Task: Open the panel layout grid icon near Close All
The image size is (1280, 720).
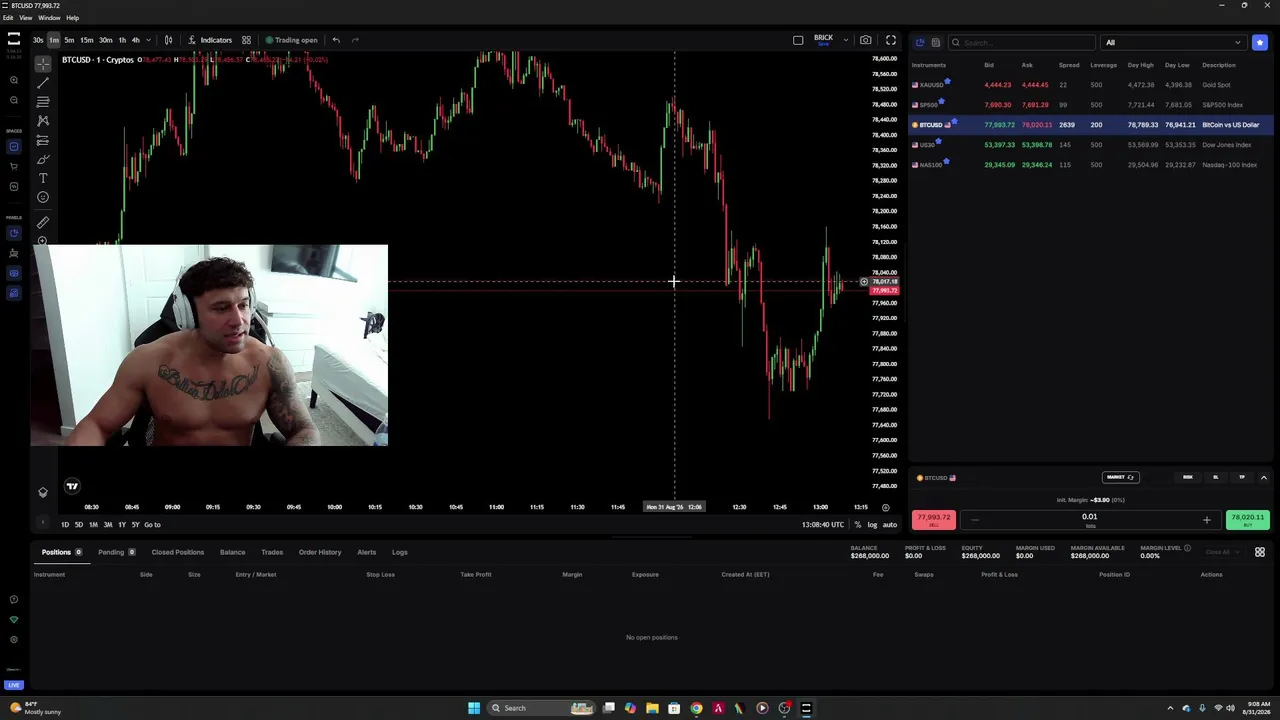Action: 1260,552
